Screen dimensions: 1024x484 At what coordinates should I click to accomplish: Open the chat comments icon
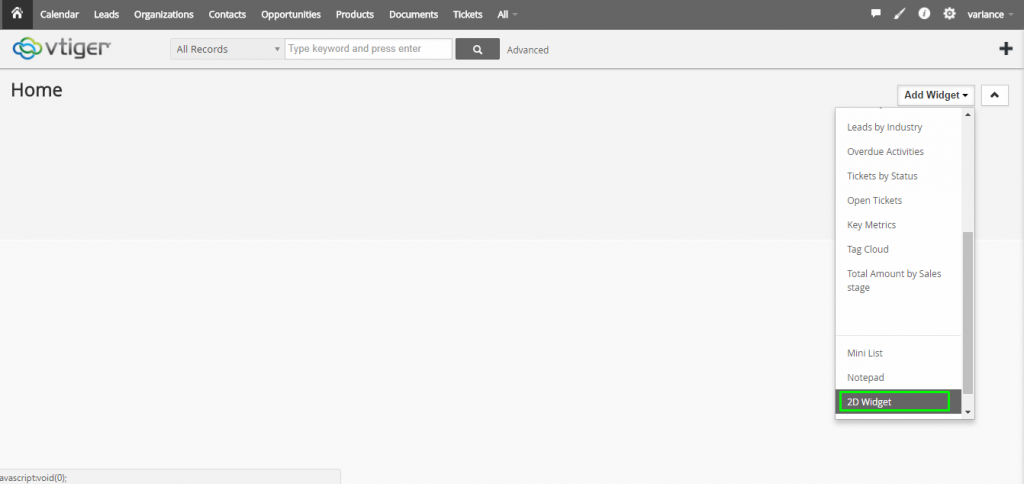tap(876, 14)
